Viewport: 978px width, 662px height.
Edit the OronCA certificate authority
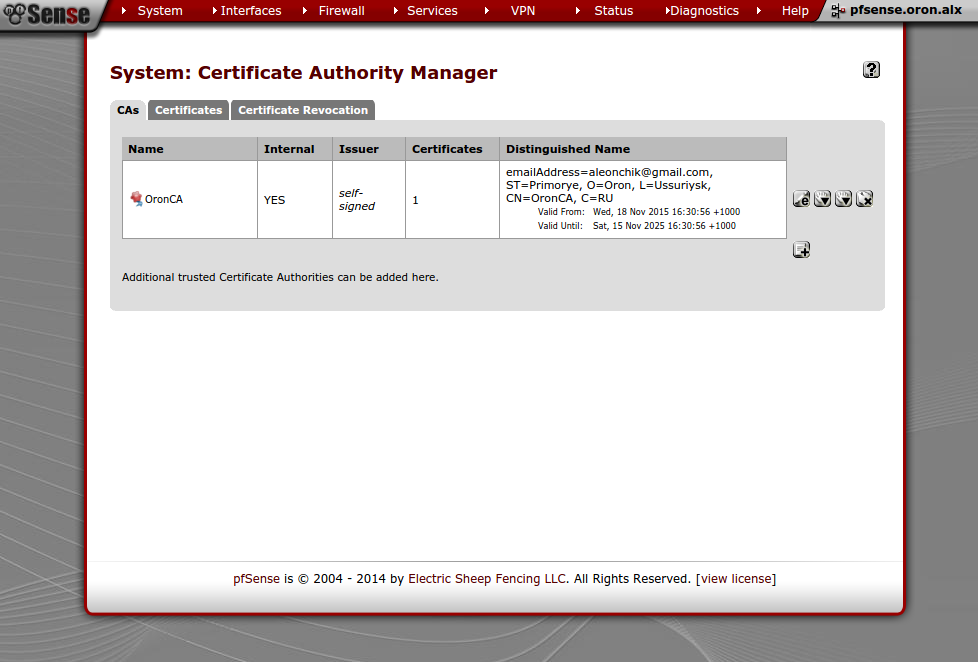pyautogui.click(x=801, y=199)
